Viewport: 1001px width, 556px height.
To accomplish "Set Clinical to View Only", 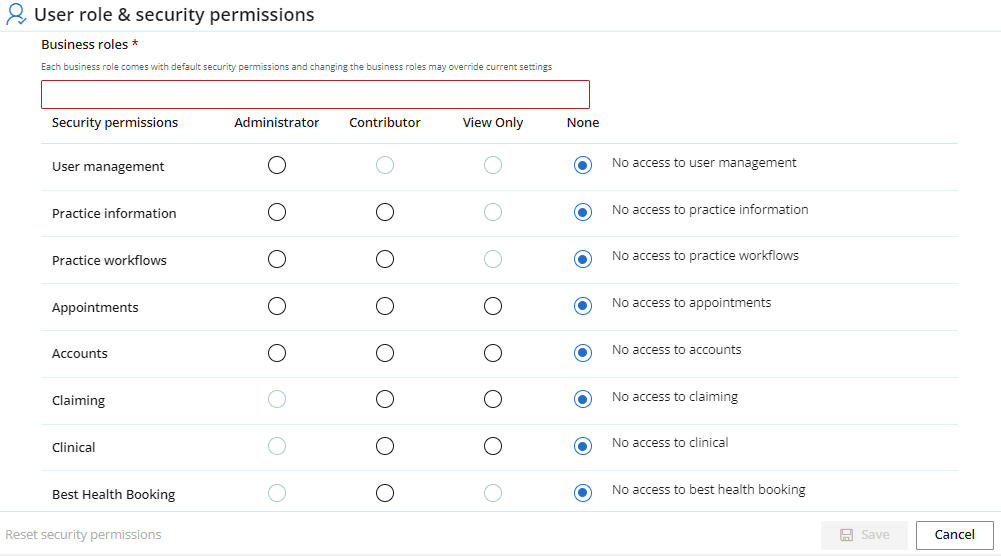I will (x=492, y=446).
